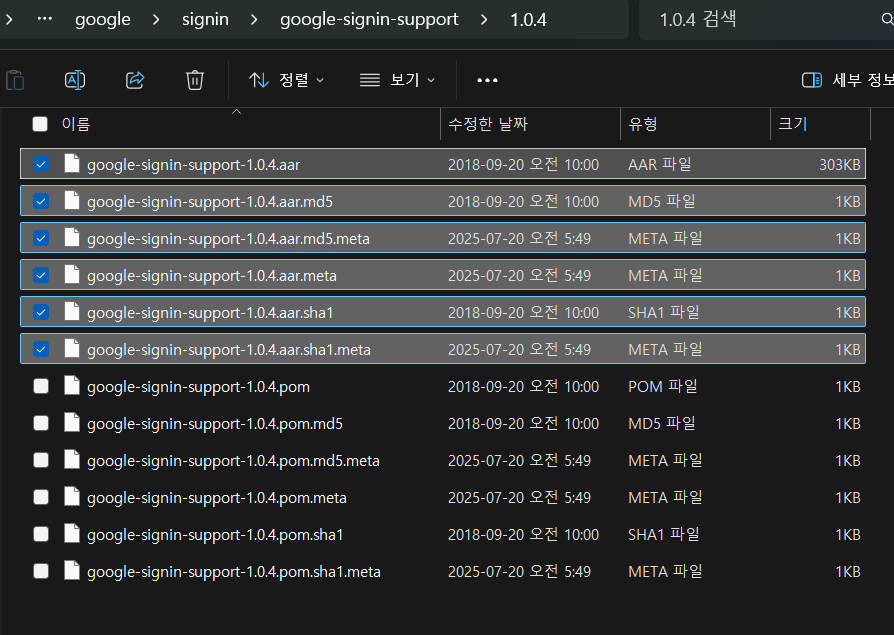Uncheck google-signin-support-1.0.4.aar.md5.meta checkbox

(40, 238)
